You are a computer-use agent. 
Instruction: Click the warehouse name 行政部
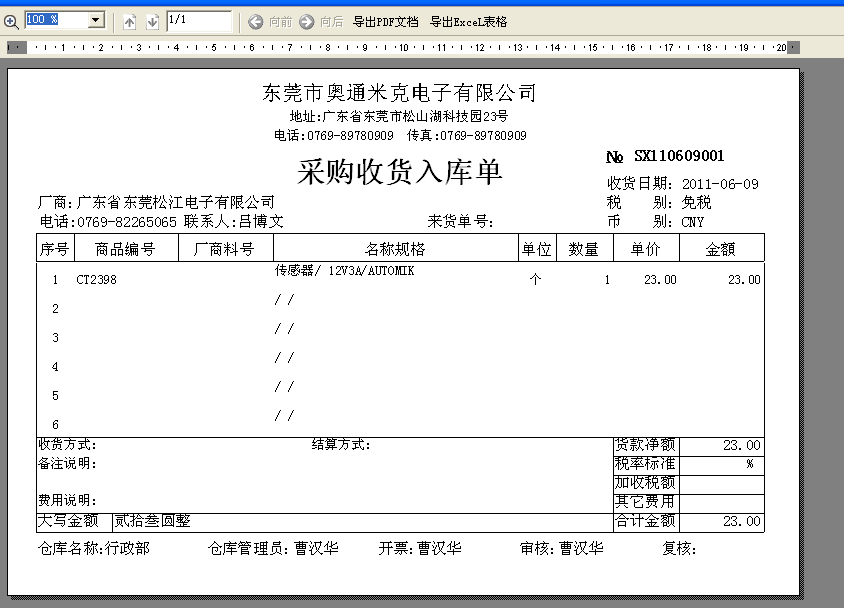128,548
